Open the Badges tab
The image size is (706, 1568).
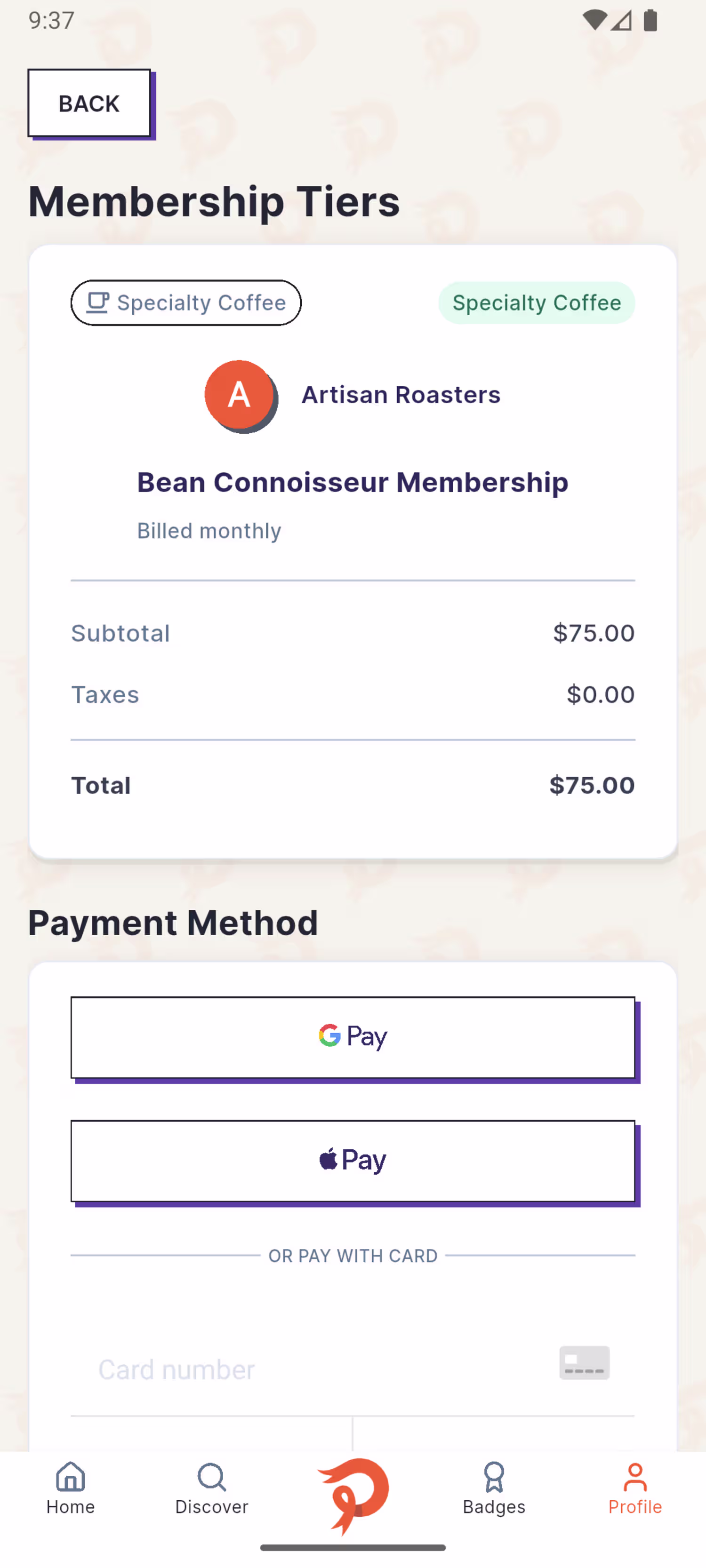(494, 1488)
